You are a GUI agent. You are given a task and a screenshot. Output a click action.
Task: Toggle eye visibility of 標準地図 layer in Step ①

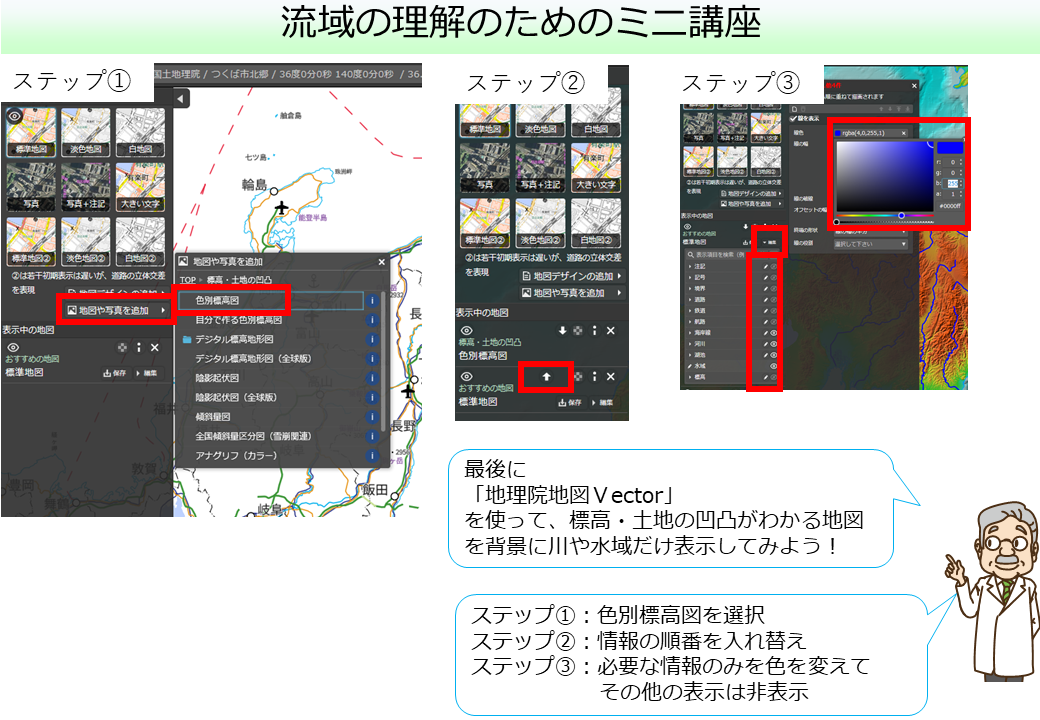[x=13, y=347]
